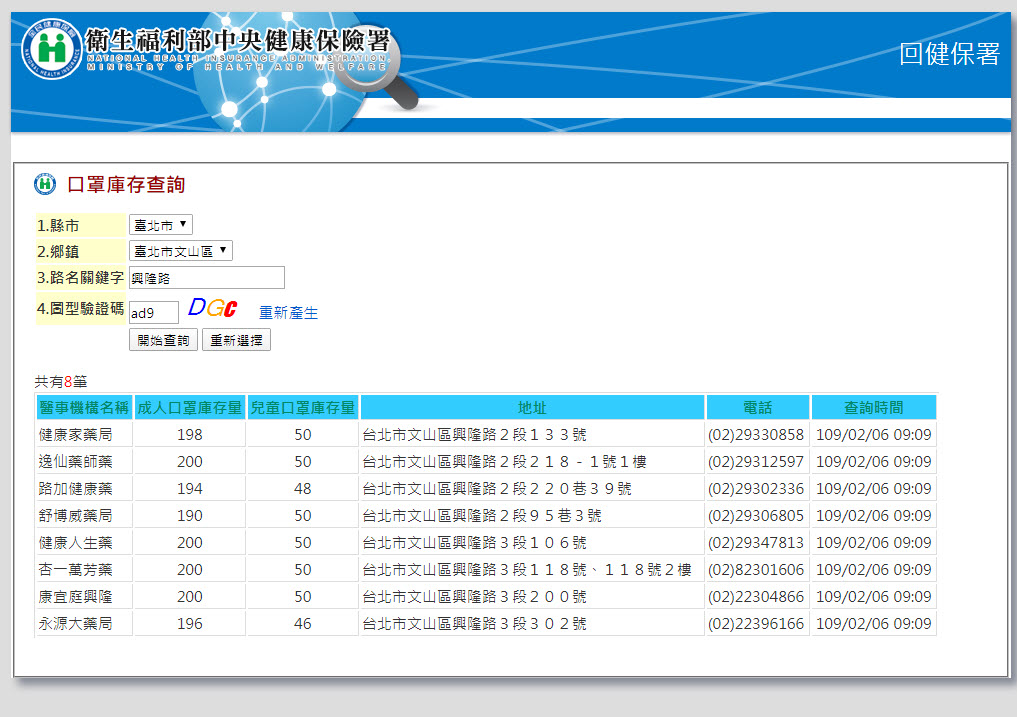Click the 兒童口罩庫存量 column header
Screen dimensions: 1017x717
point(303,407)
